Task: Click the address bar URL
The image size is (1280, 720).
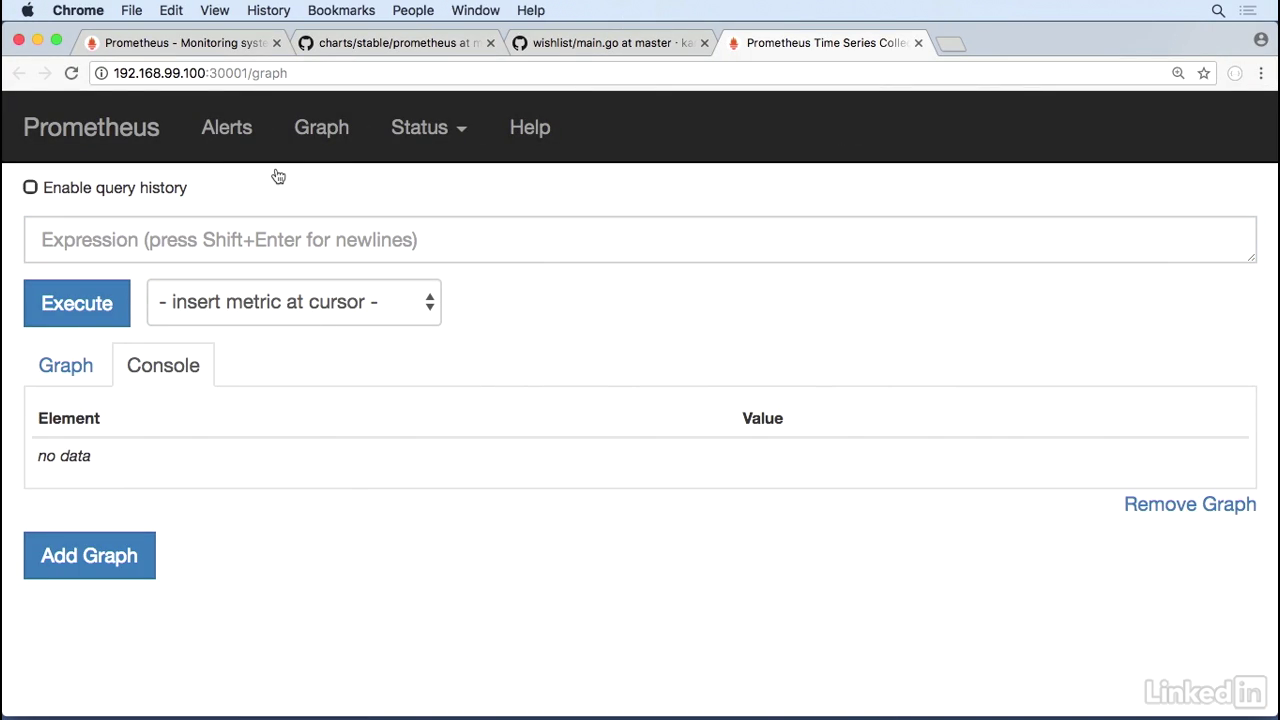Action: [200, 73]
